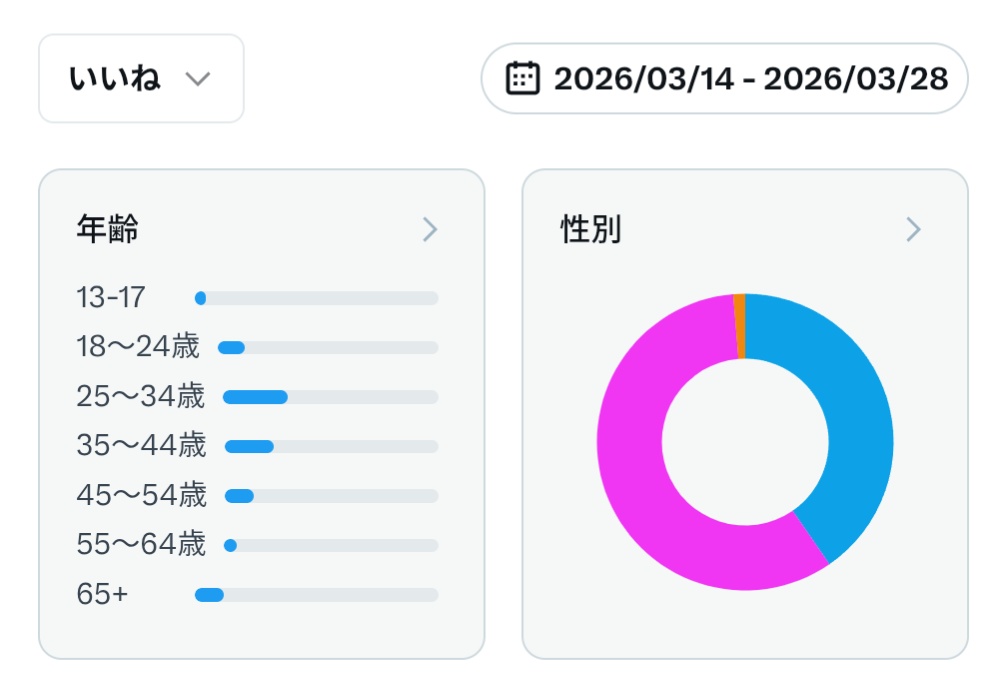Click the 35〜44歳 age bar
Image resolution: width=1004 pixels, height=692 pixels.
tap(332, 447)
